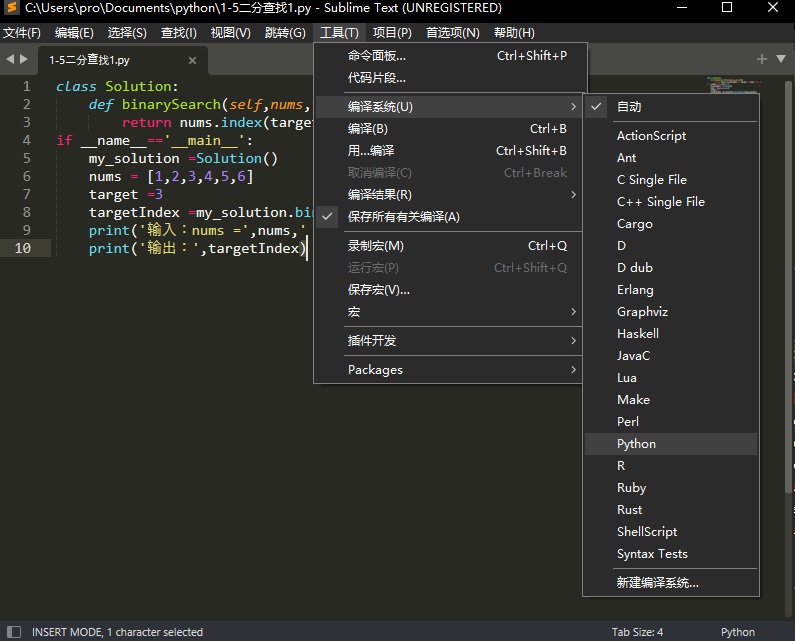Toggle the side bar icon in status bar
Screen dimensions: 795x641
14,632
